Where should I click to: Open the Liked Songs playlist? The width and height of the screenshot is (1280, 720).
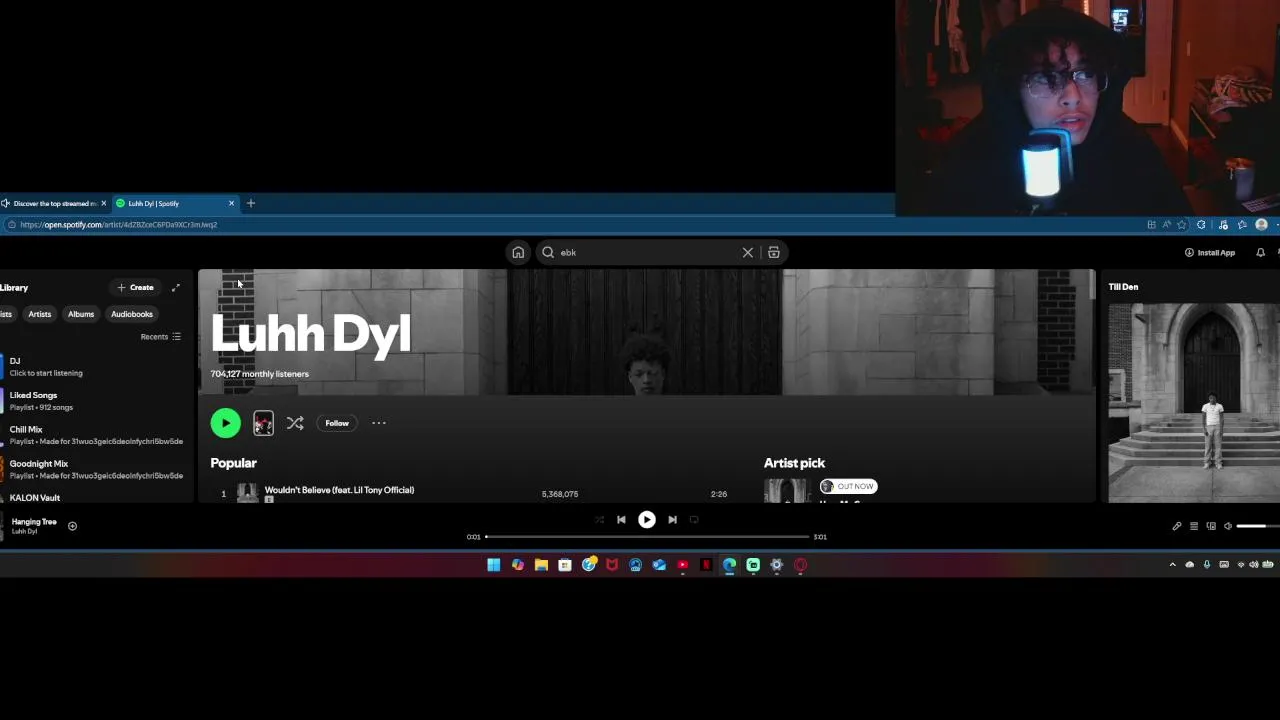pyautogui.click(x=96, y=401)
